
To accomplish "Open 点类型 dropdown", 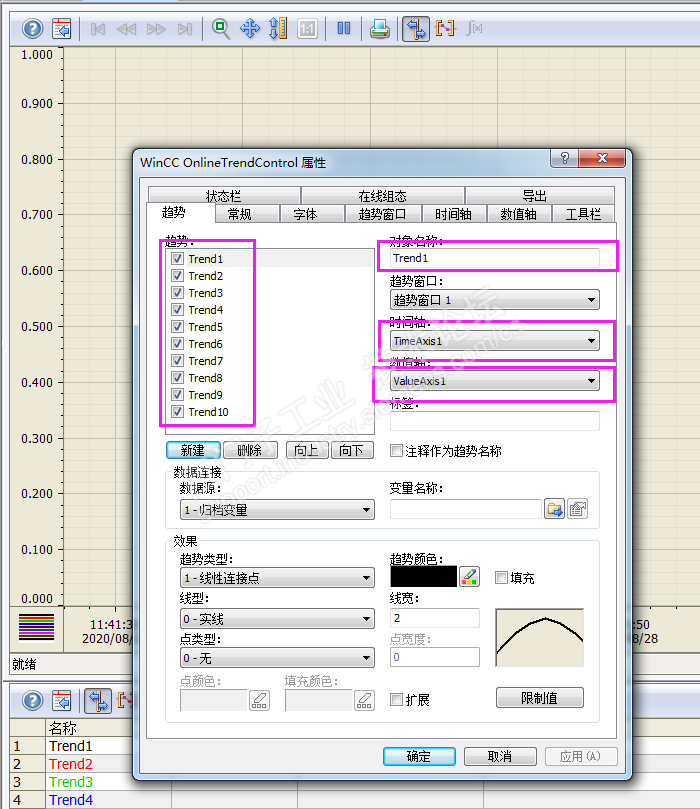I will 277,658.
